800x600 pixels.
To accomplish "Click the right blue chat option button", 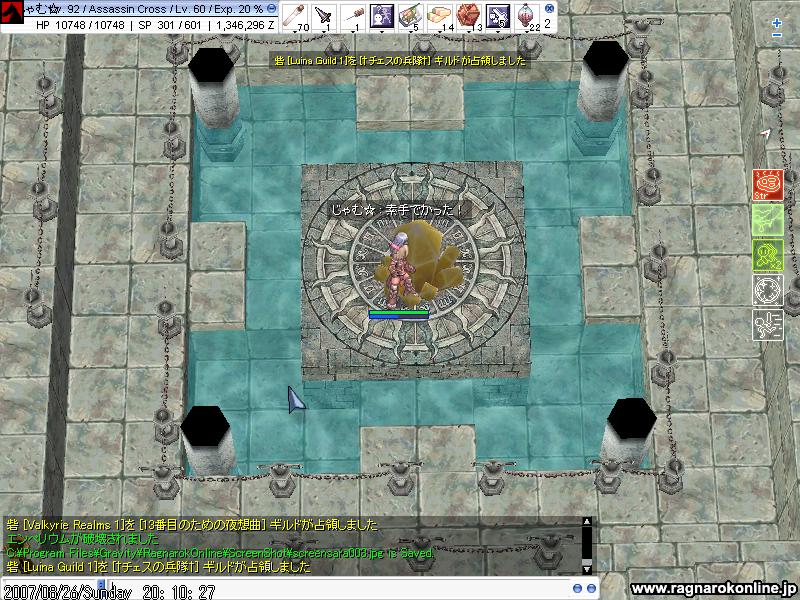I will [591, 588].
